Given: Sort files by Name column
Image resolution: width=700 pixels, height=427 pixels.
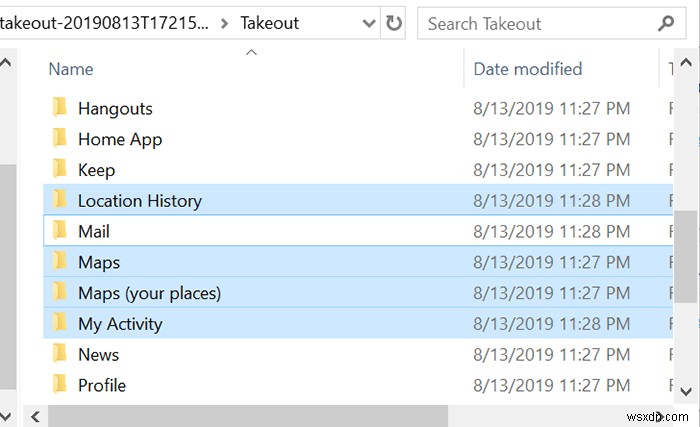Looking at the screenshot, I should coord(71,69).
